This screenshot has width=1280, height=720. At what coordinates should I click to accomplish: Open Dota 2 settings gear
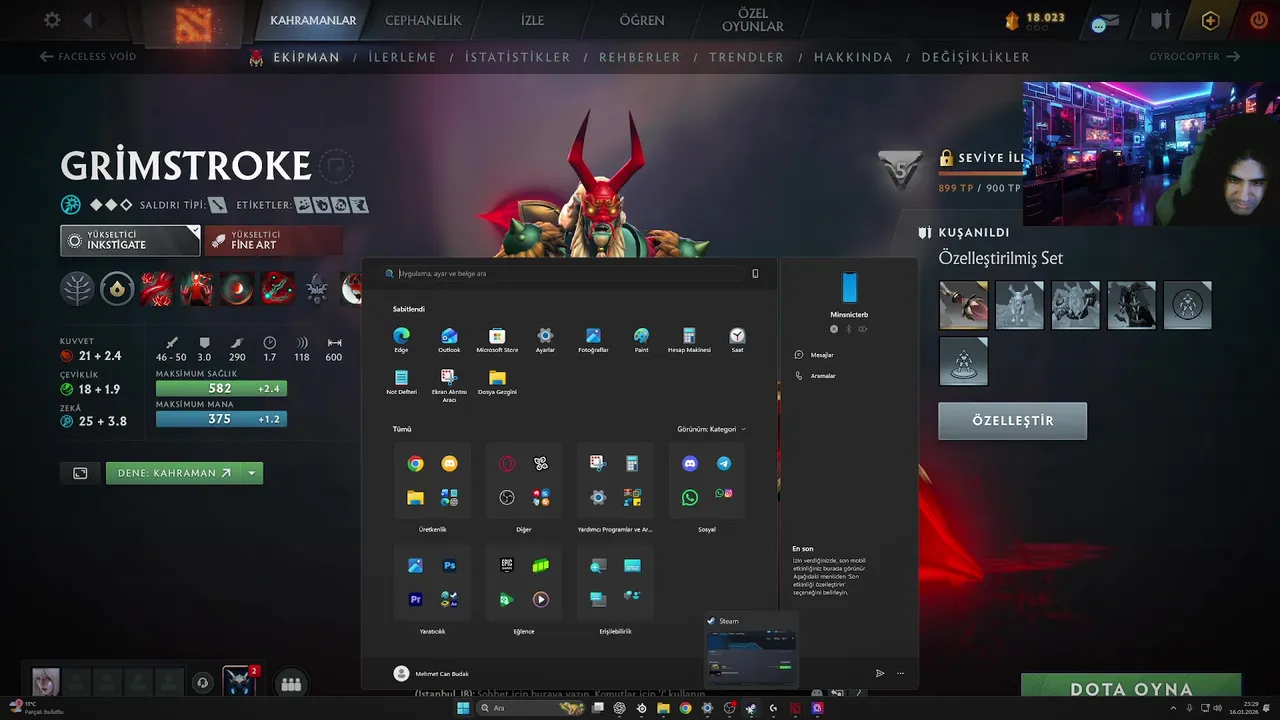coord(52,20)
